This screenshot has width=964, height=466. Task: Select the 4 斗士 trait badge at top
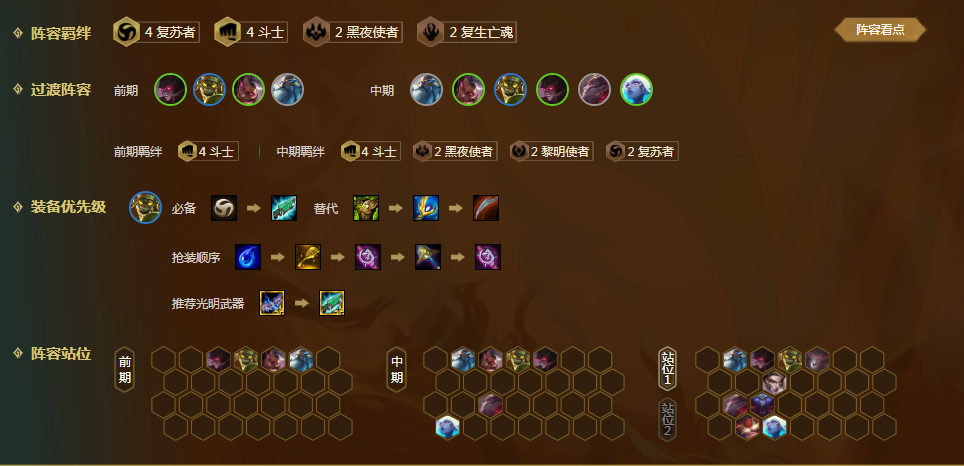tap(251, 32)
